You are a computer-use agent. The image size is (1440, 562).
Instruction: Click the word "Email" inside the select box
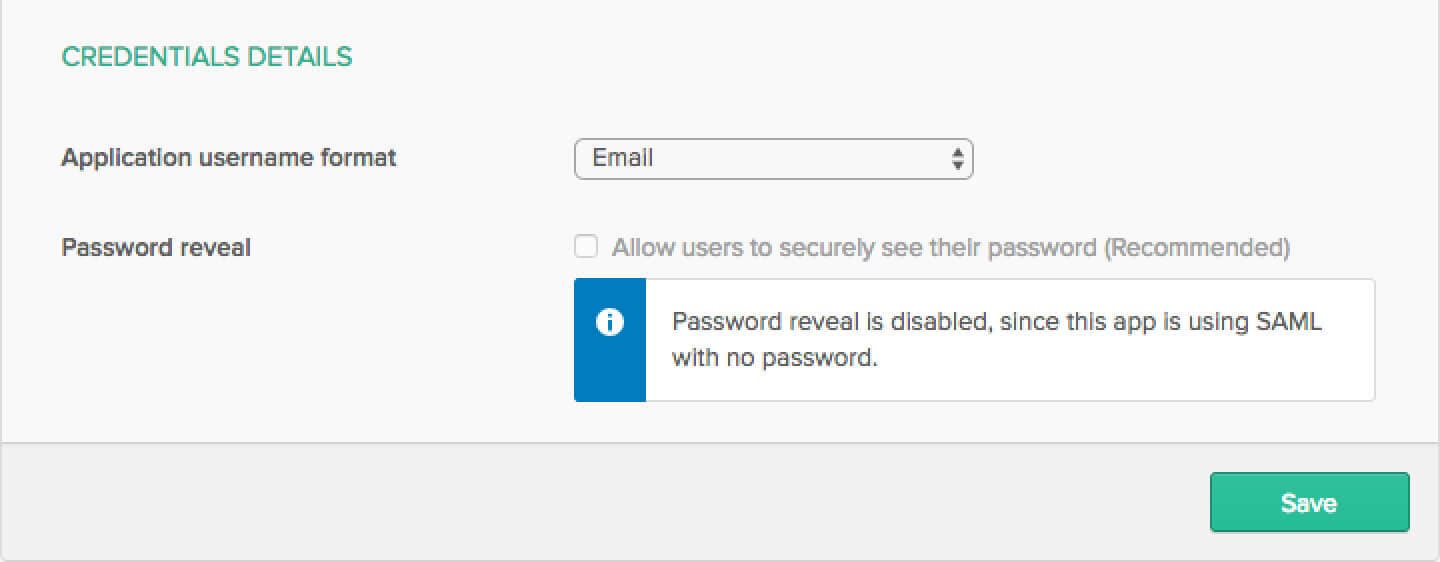623,158
